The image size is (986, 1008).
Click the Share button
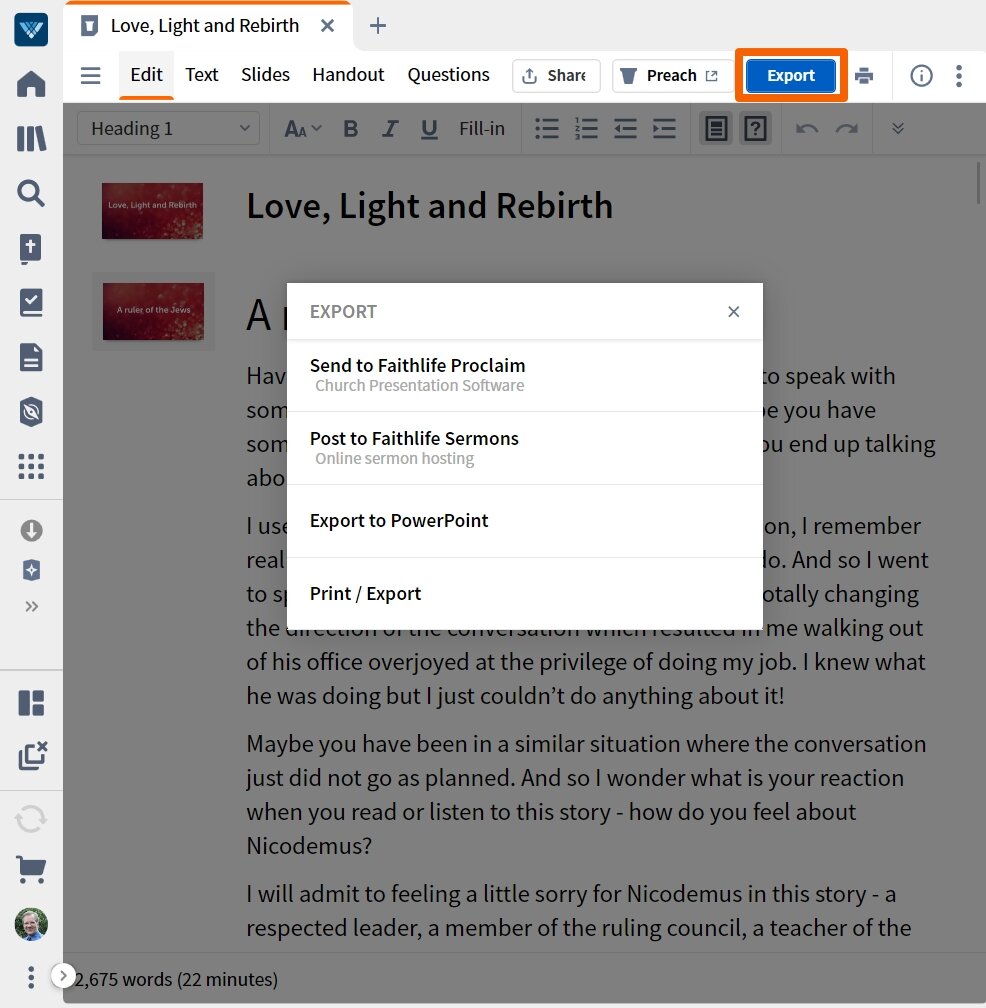556,76
